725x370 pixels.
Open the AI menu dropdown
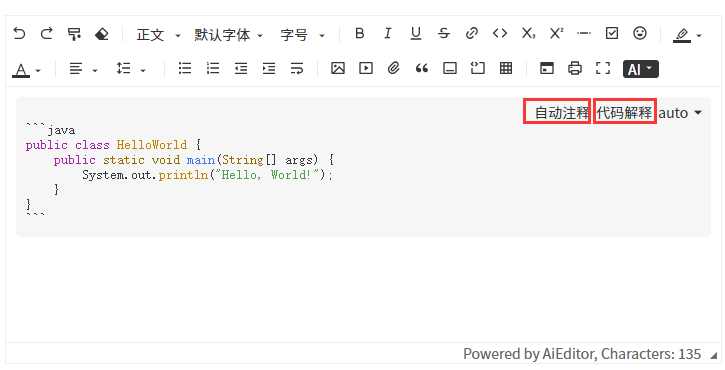pyautogui.click(x=641, y=69)
